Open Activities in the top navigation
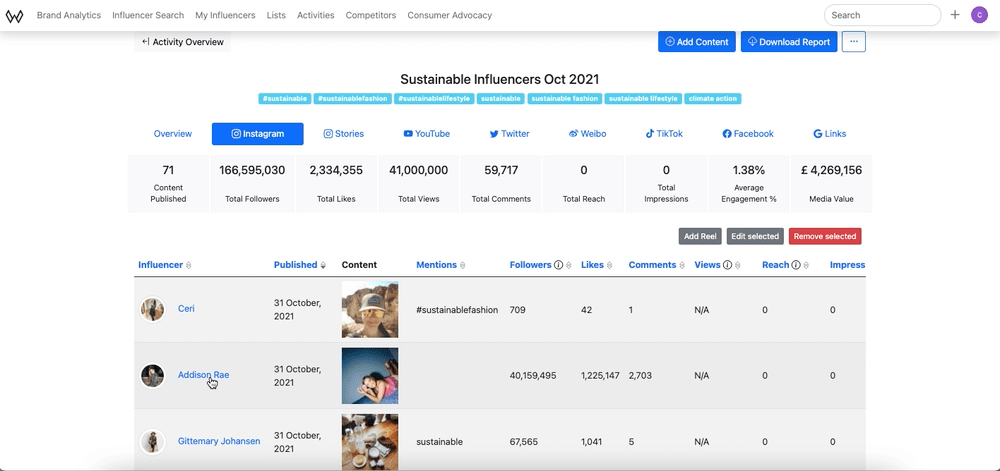This screenshot has width=1000, height=471. [316, 15]
